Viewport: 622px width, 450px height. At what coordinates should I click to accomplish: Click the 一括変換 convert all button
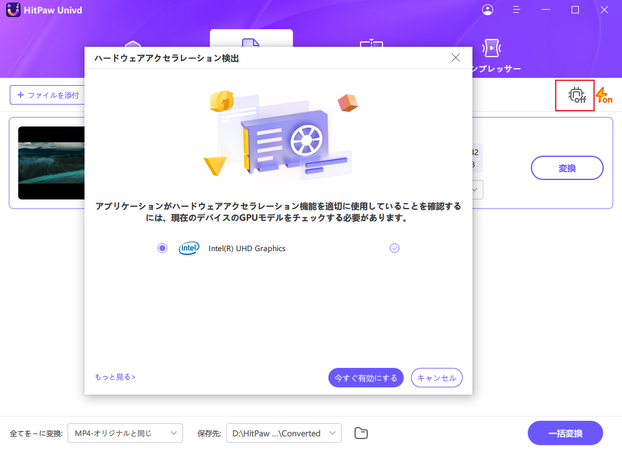pos(565,433)
